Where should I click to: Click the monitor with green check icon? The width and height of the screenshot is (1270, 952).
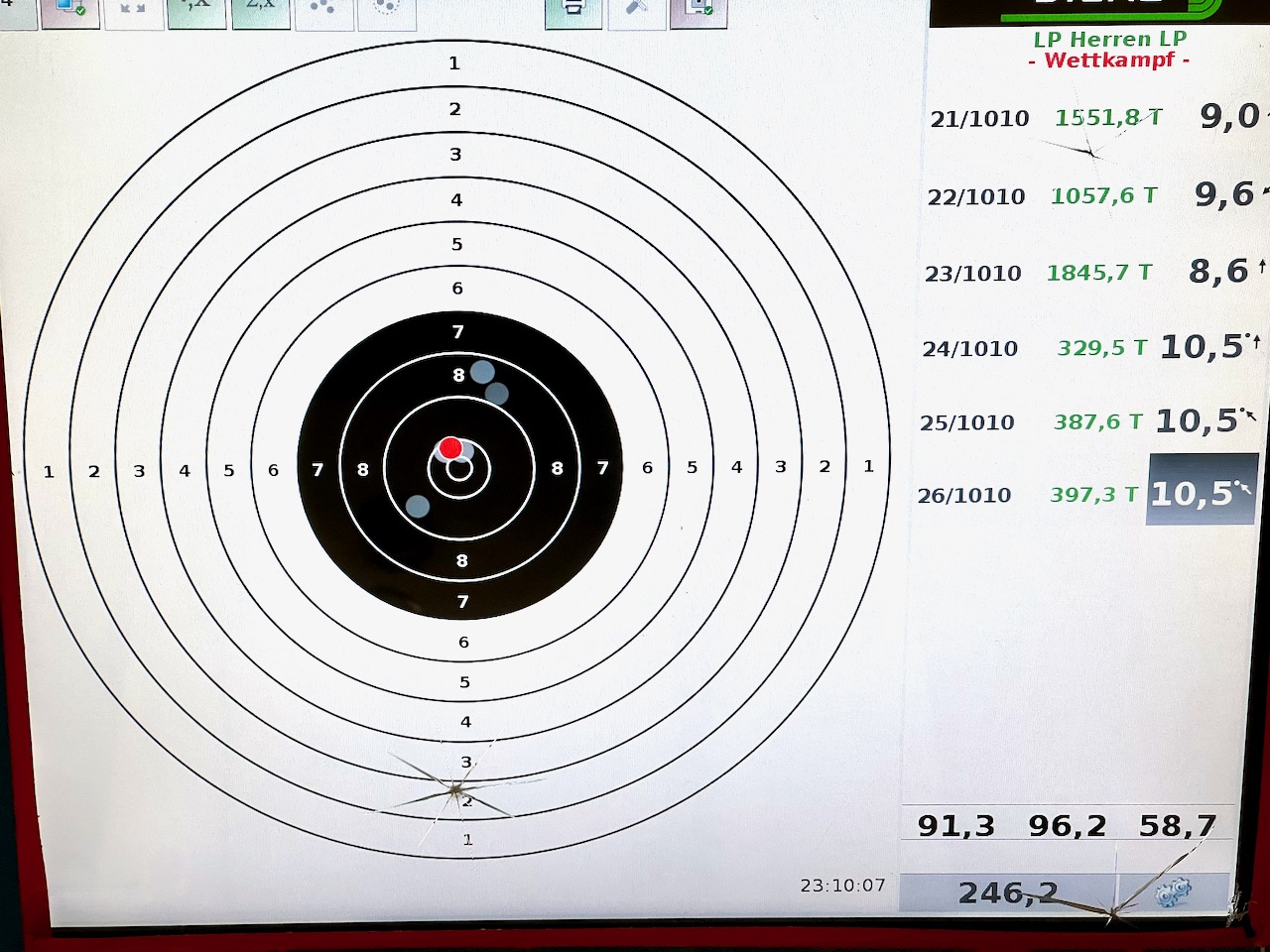click(70, 8)
